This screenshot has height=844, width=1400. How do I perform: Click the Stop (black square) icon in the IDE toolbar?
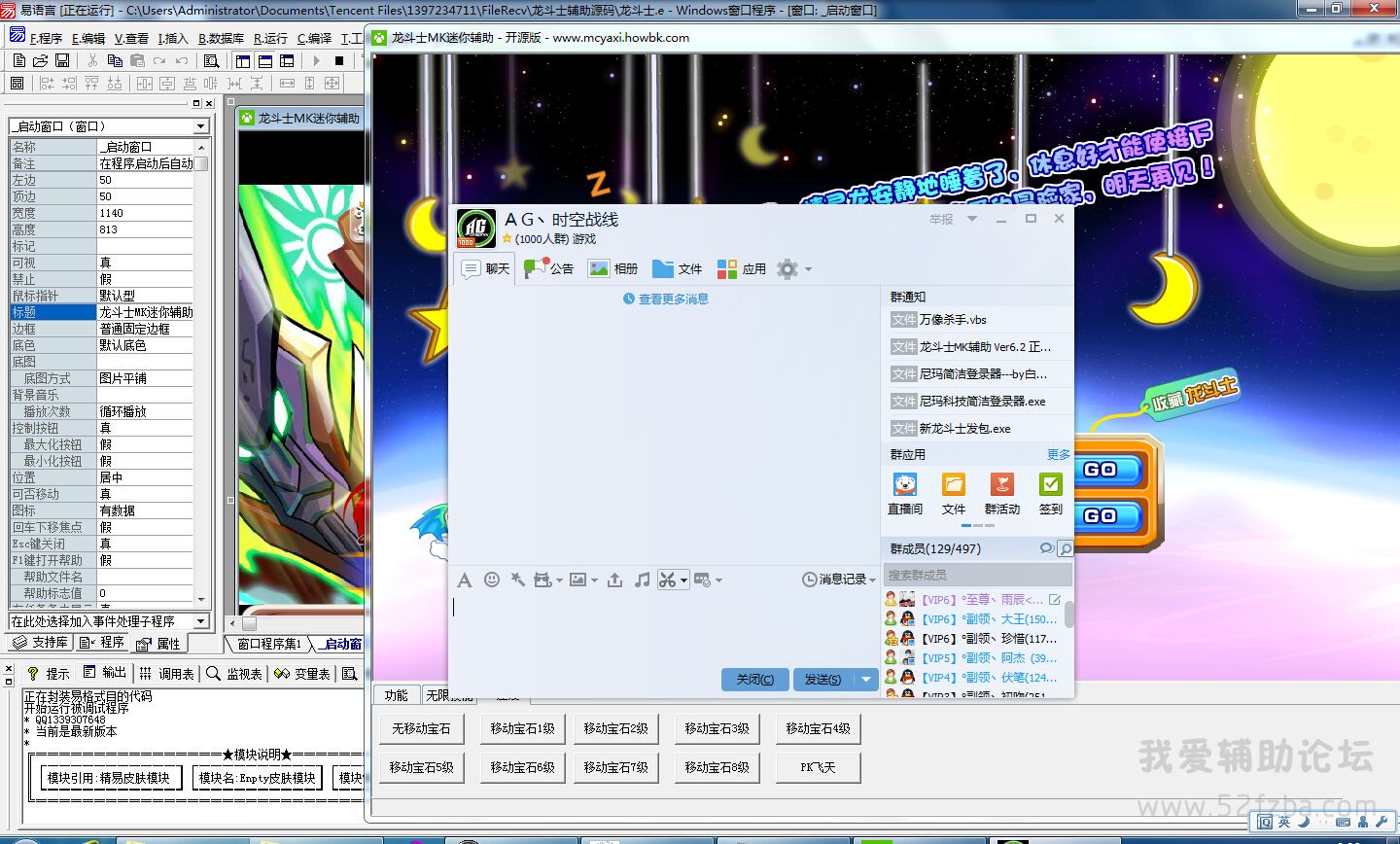[339, 60]
